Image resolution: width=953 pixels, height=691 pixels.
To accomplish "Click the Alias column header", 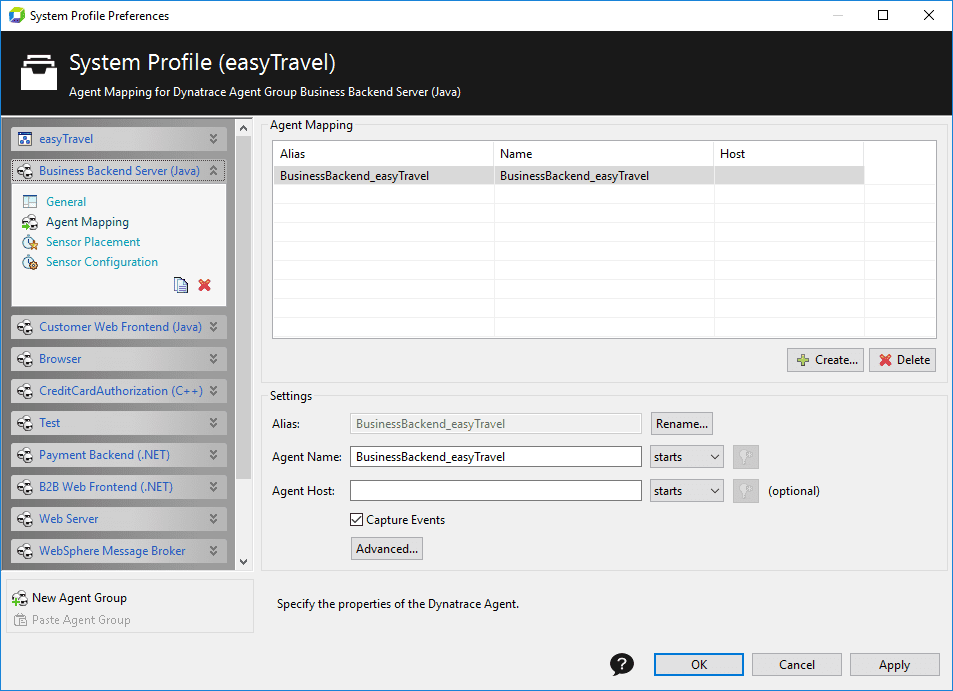I will click(x=384, y=154).
